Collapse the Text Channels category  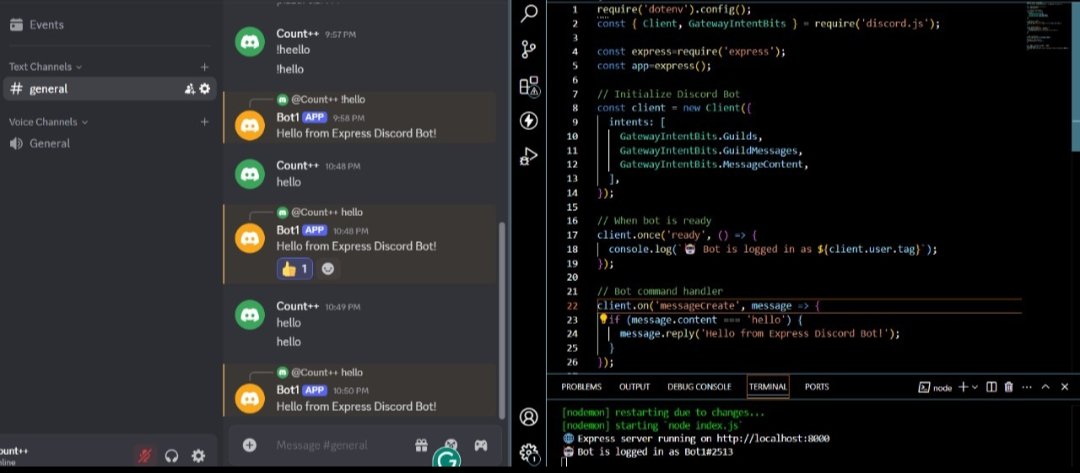point(45,67)
